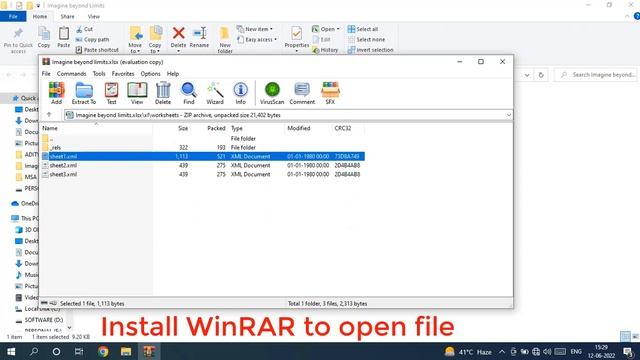Viewport: 640px width, 360px height.
Task: Click Paste in the Explorer ribbon
Action: 63,38
